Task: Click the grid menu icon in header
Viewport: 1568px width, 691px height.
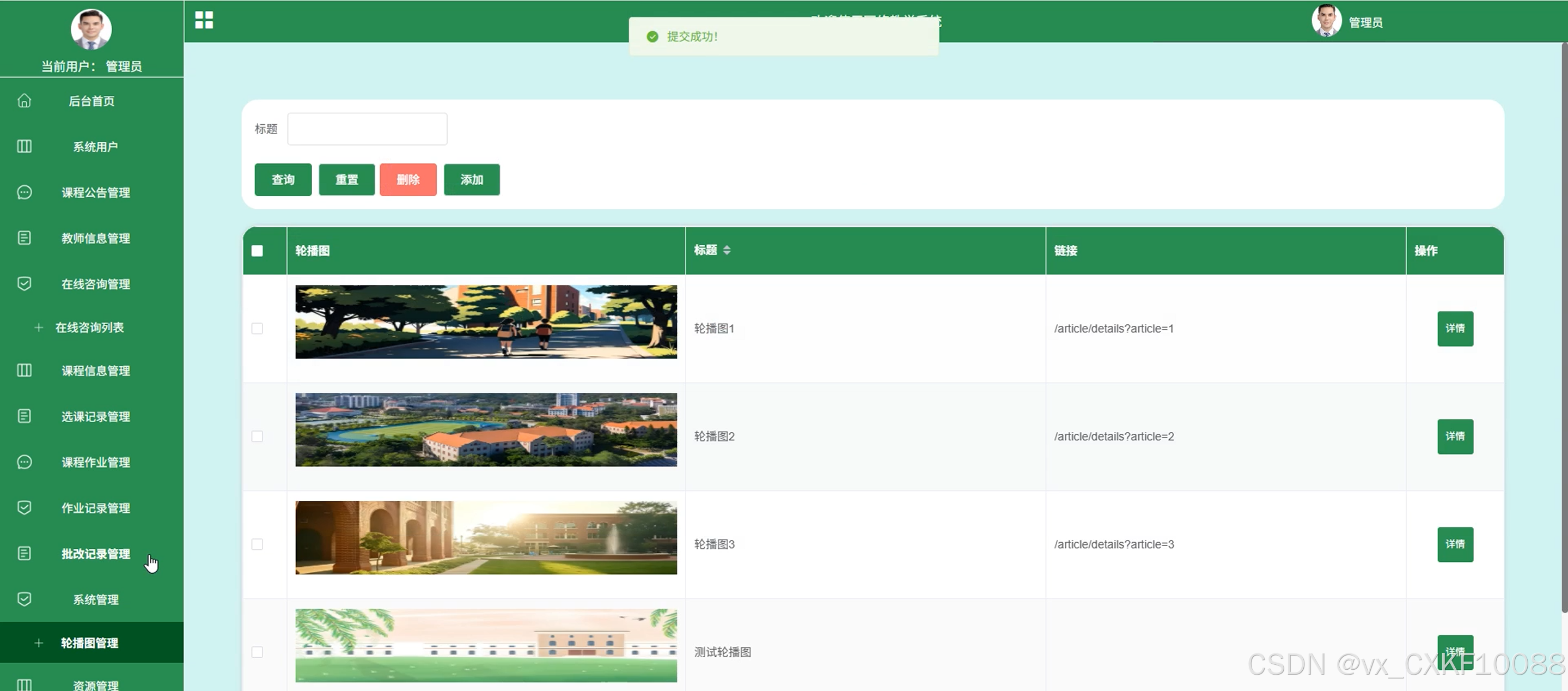Action: 204,20
